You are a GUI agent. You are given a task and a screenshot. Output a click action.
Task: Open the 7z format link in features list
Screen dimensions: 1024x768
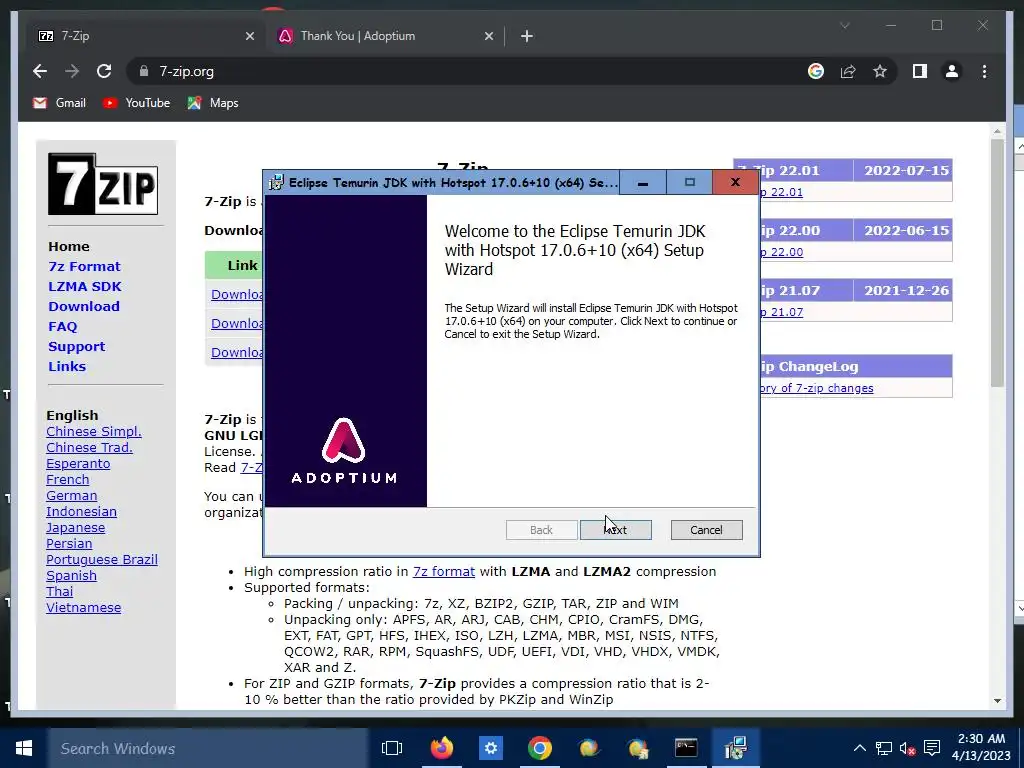pyautogui.click(x=443, y=571)
